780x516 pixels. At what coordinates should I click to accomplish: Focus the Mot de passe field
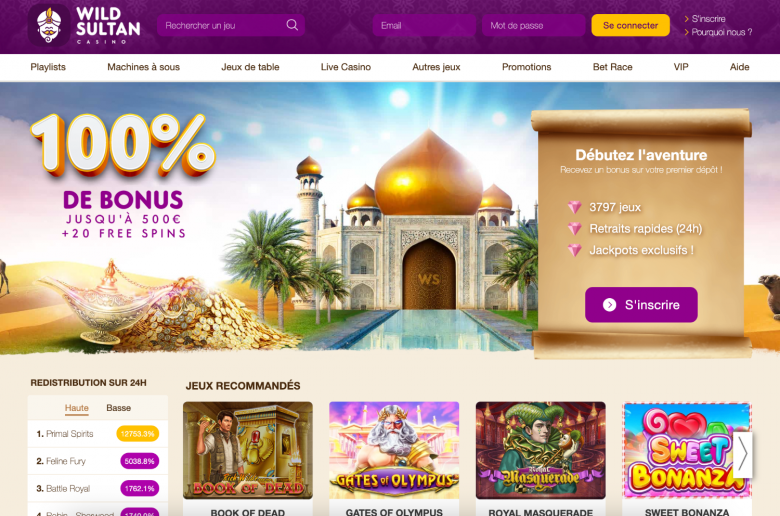(533, 25)
